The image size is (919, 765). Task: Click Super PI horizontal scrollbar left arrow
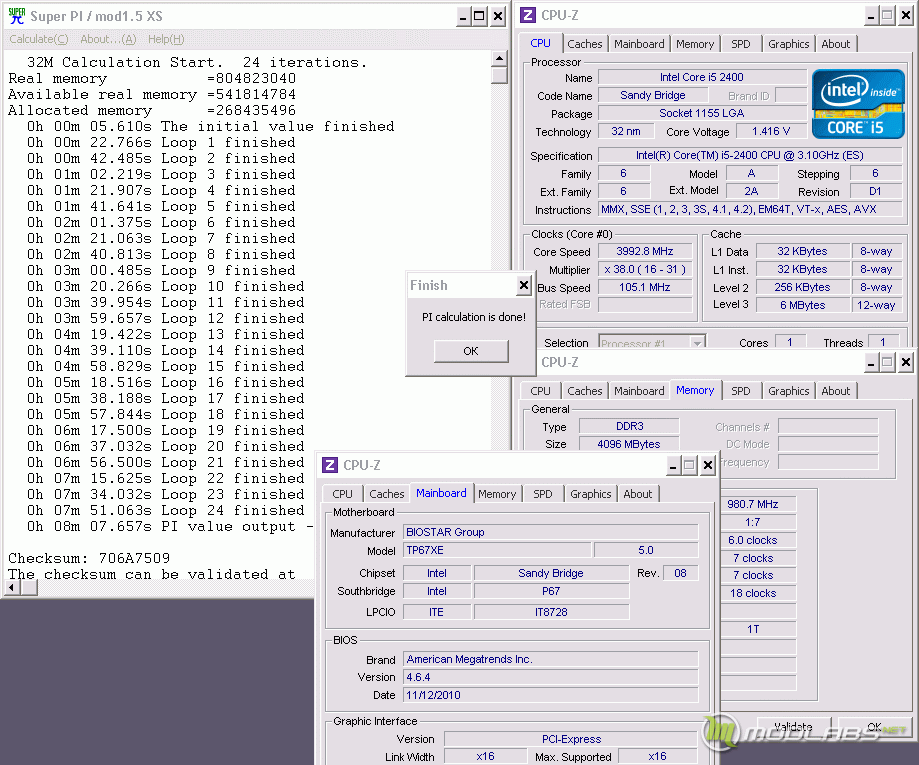[x=11, y=587]
